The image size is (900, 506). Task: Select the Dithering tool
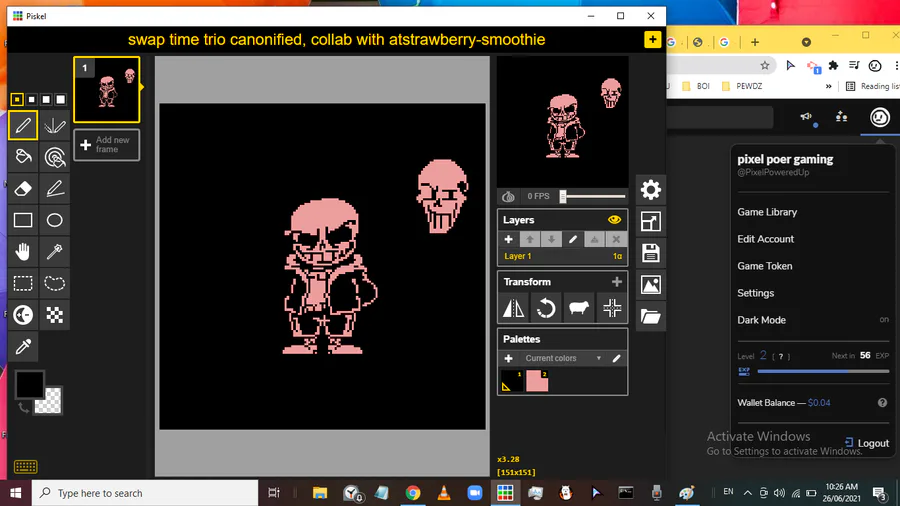(55, 314)
